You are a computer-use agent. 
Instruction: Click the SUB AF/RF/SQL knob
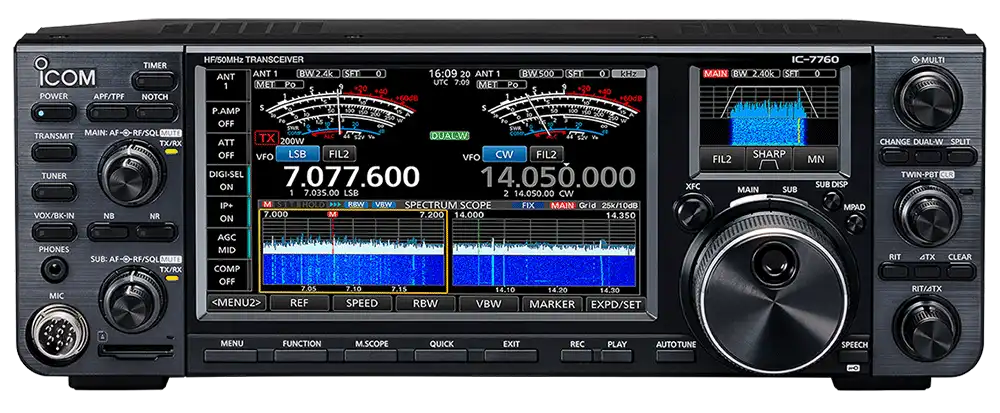pos(132,300)
